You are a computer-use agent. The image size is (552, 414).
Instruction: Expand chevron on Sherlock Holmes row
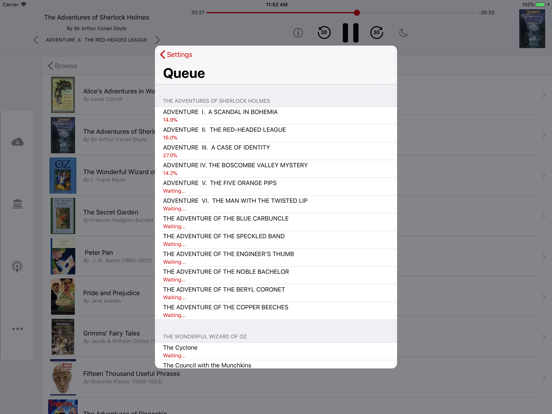pyautogui.click(x=544, y=136)
